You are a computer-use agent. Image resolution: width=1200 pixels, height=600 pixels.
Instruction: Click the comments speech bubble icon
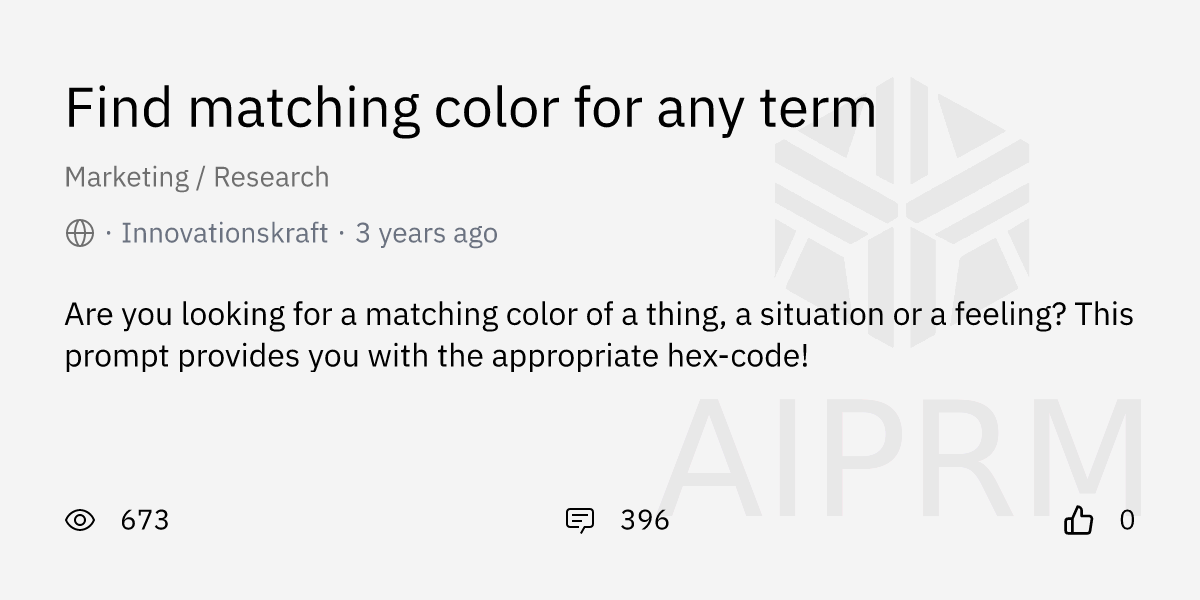click(580, 520)
